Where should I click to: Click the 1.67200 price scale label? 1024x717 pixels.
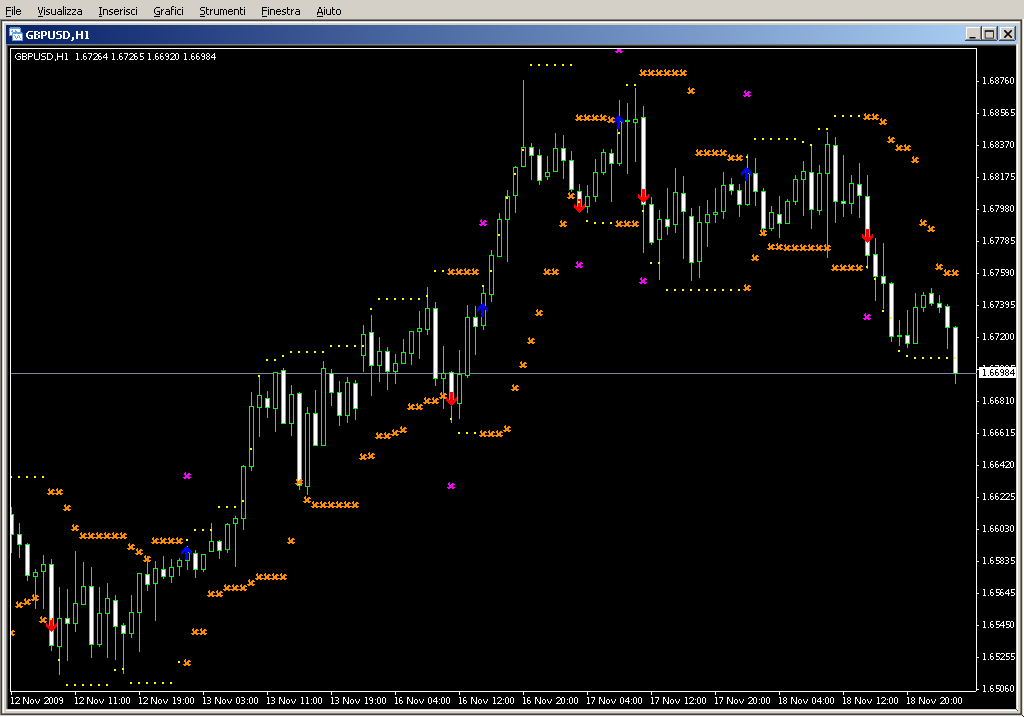click(x=999, y=337)
